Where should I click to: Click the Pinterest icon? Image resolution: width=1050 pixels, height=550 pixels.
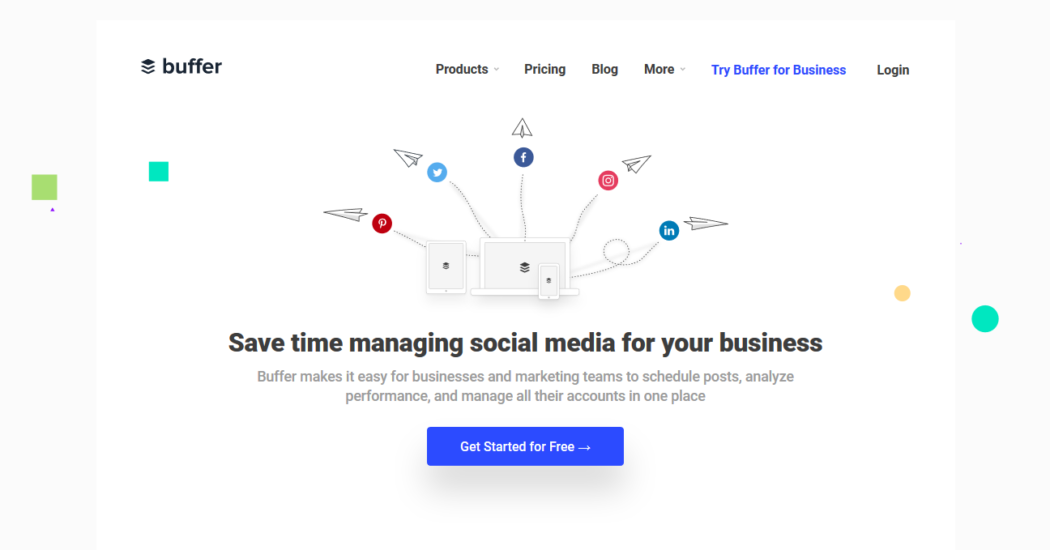[x=382, y=223]
